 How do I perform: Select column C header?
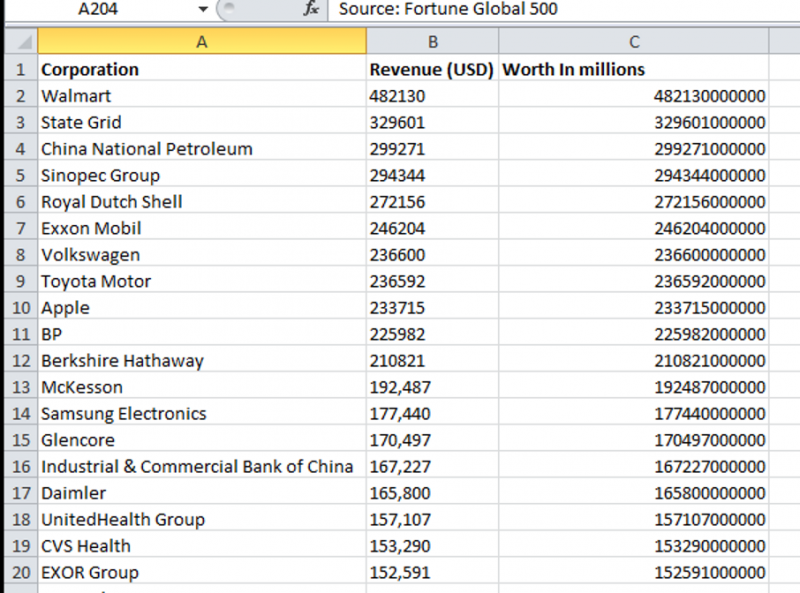pyautogui.click(x=634, y=41)
